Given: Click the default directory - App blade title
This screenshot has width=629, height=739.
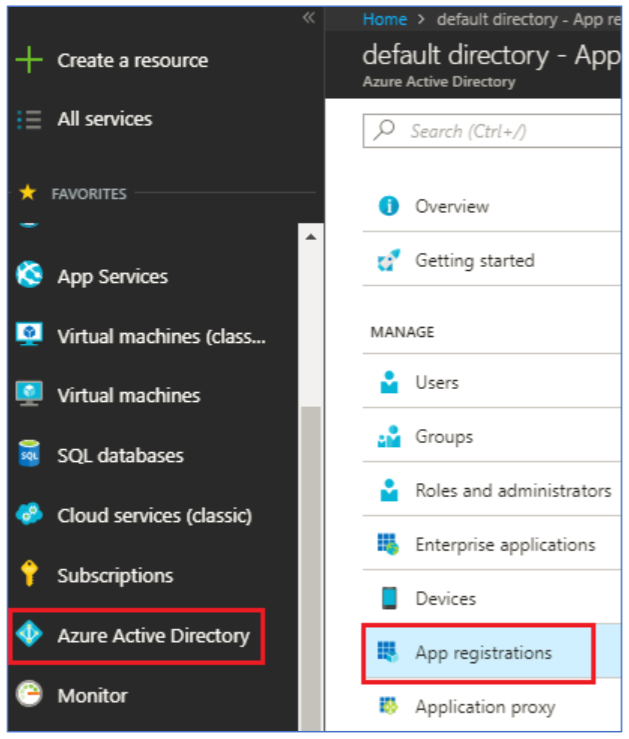Looking at the screenshot, I should (x=491, y=56).
